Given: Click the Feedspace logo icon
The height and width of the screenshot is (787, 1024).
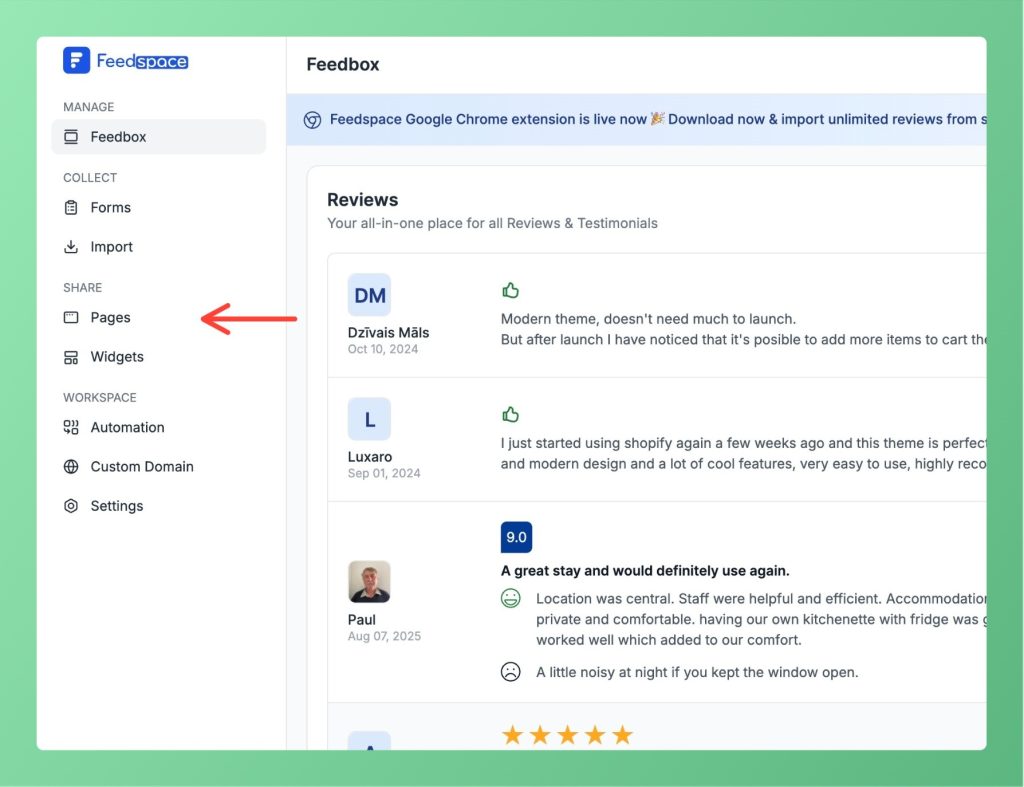Looking at the screenshot, I should (x=76, y=61).
